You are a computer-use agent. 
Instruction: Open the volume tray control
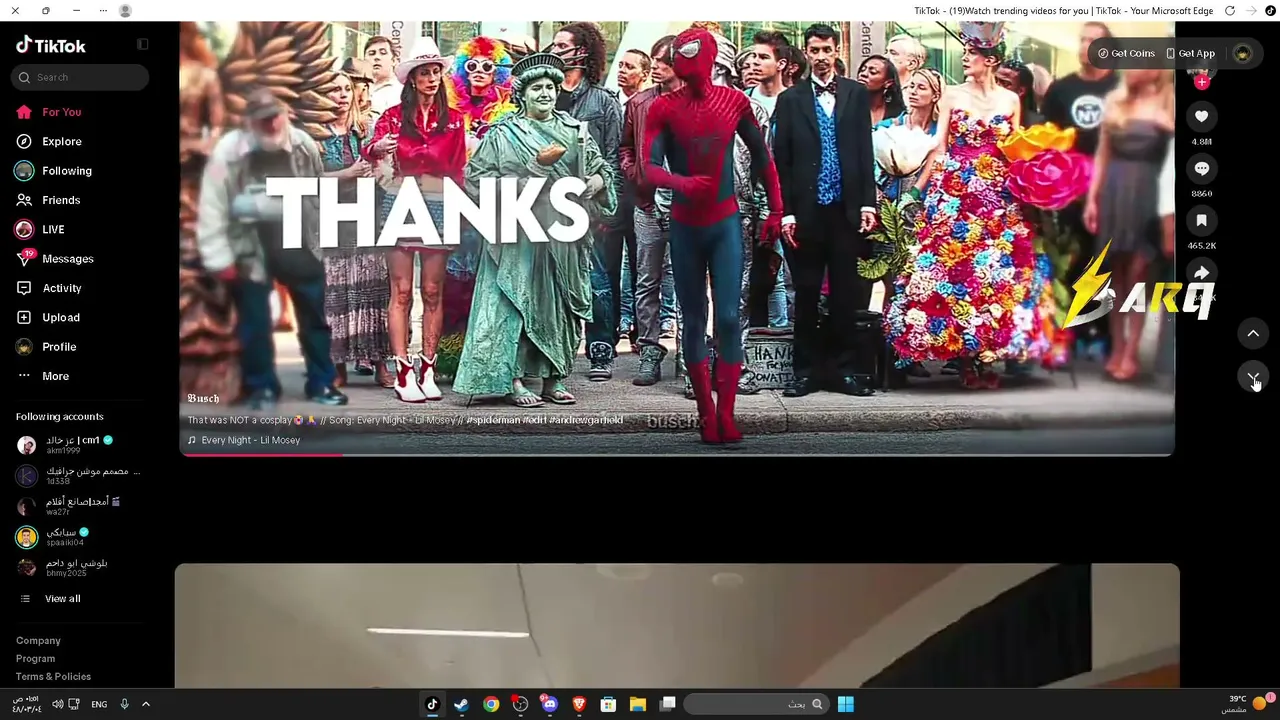pyautogui.click(x=58, y=704)
